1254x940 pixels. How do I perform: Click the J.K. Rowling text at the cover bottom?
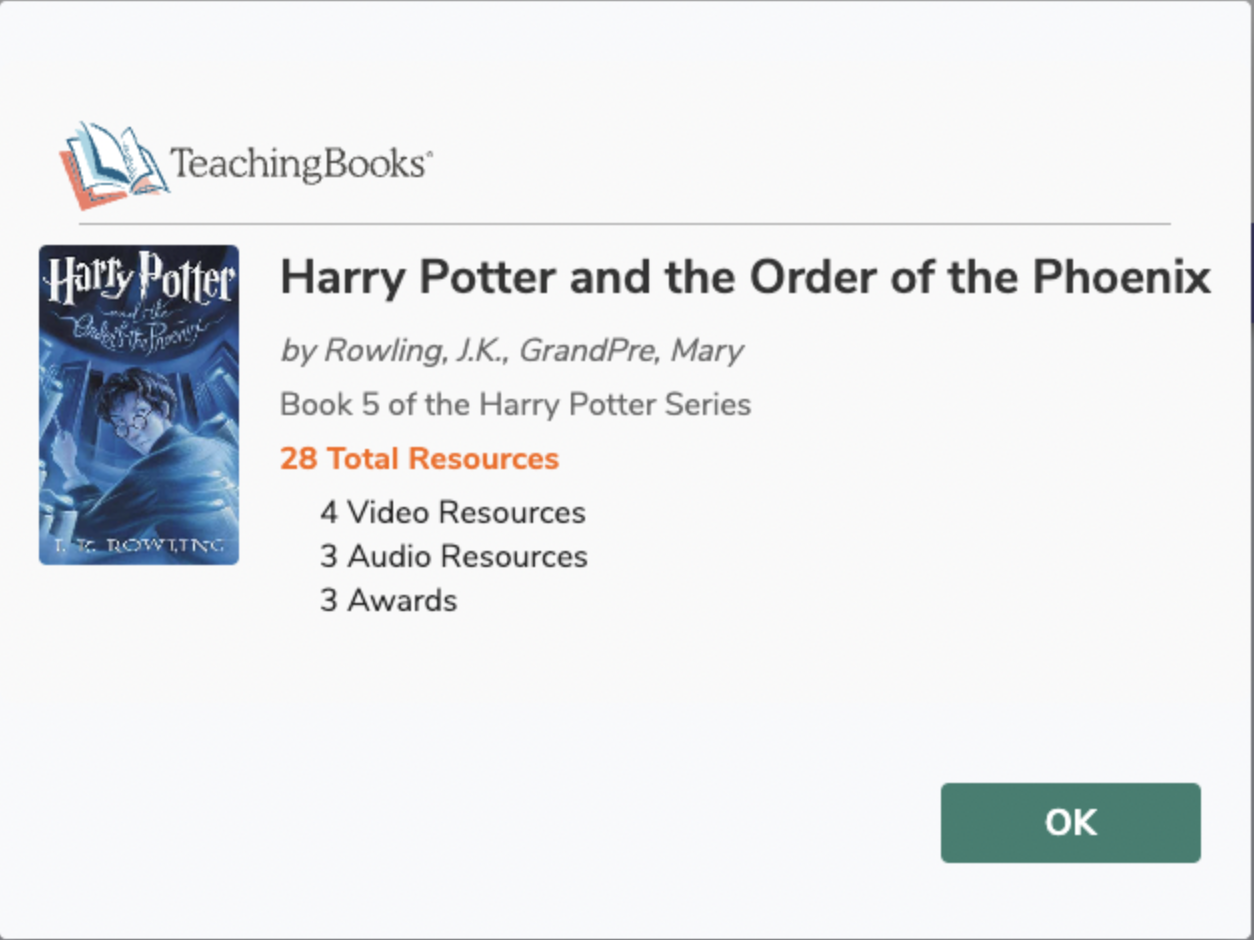click(139, 546)
